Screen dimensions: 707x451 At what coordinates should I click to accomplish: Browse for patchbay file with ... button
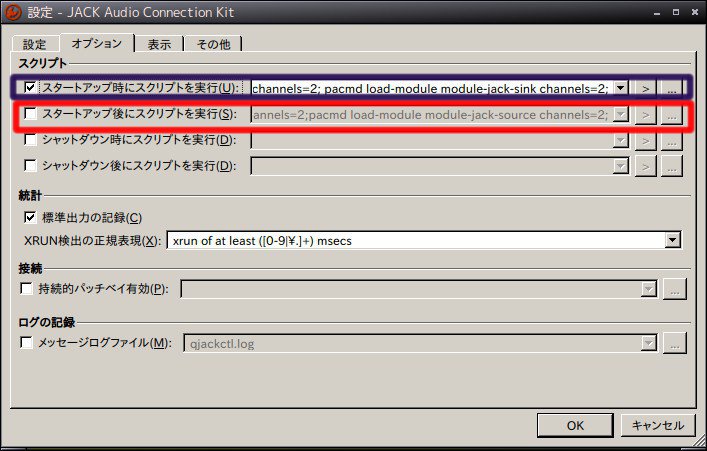coord(675,289)
